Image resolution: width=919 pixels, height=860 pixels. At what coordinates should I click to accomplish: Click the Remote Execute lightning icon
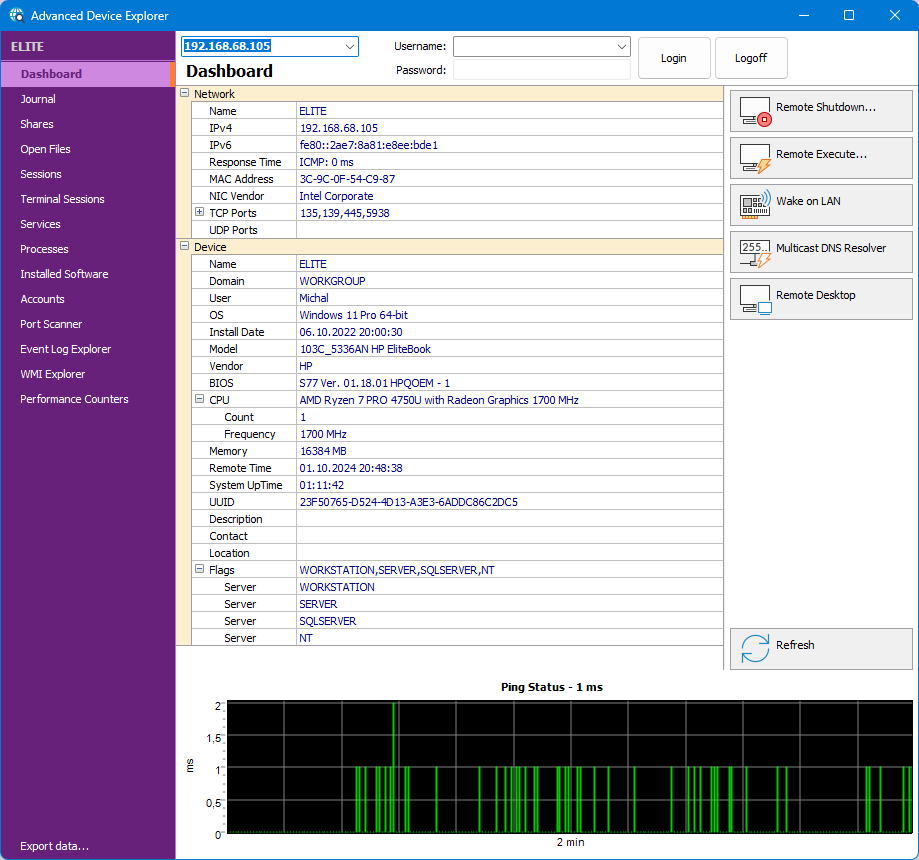[x=755, y=158]
